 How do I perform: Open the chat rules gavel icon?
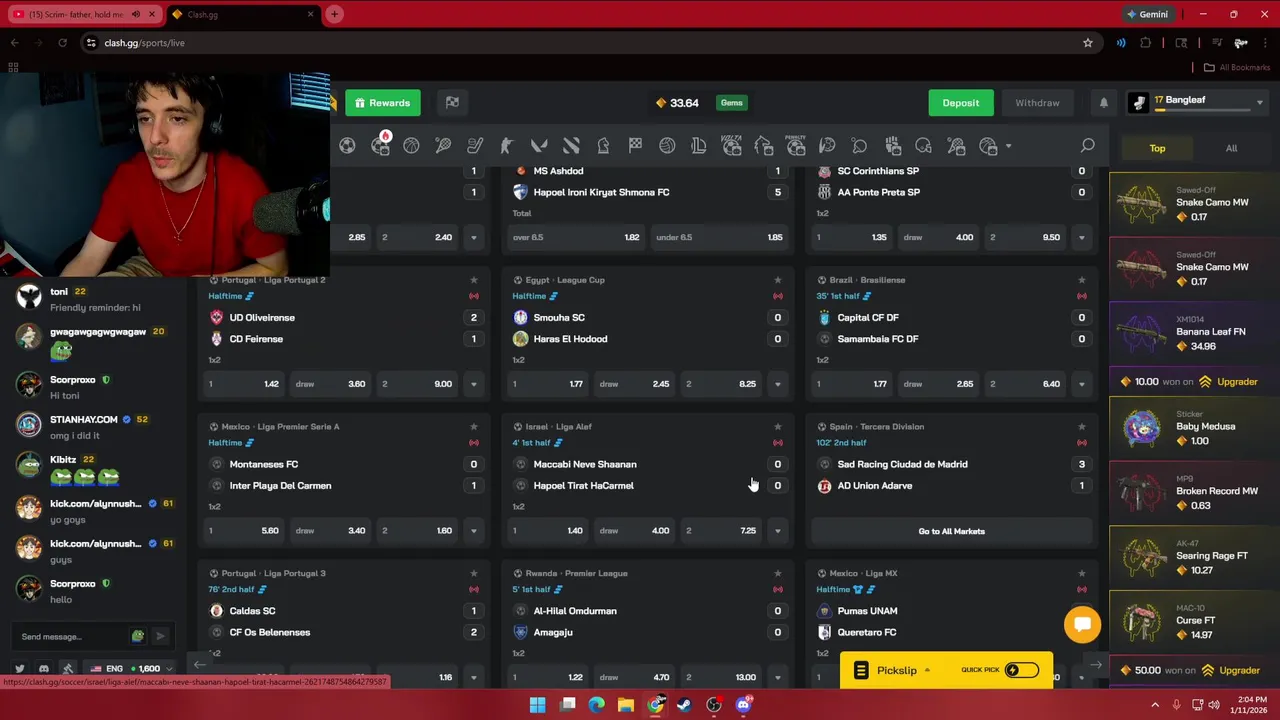point(67,668)
